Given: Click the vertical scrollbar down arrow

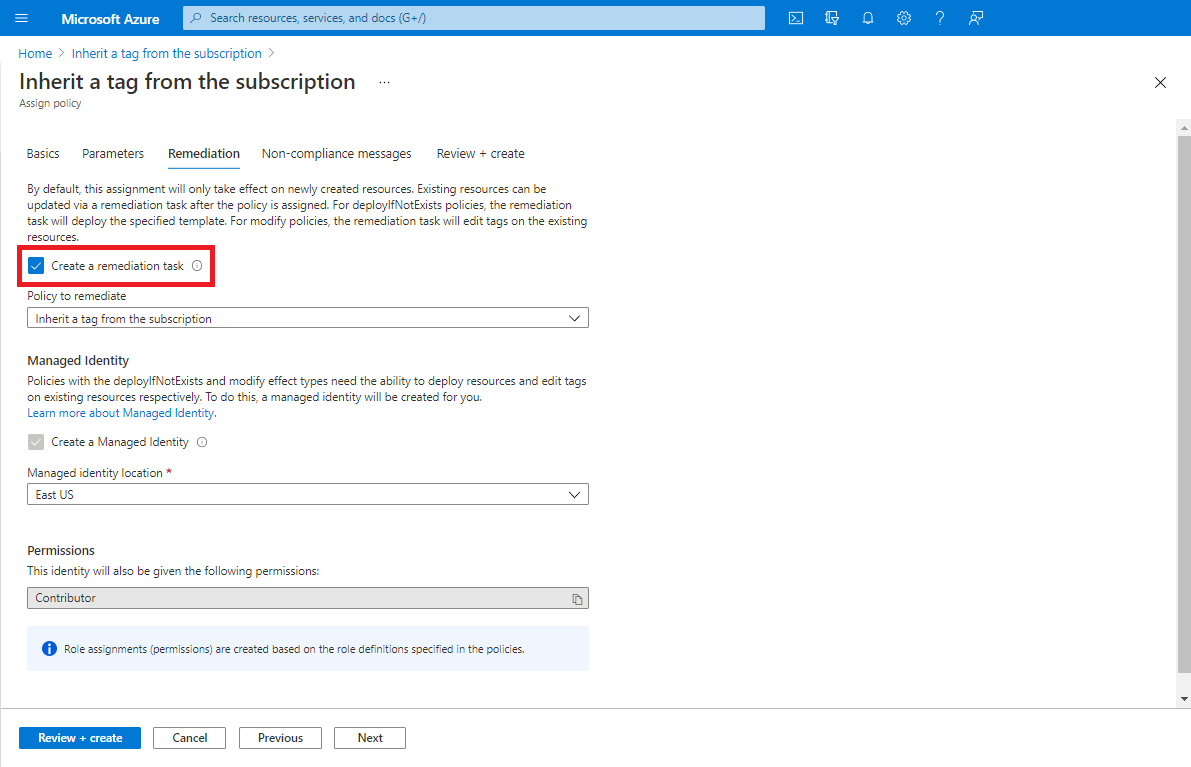Looking at the screenshot, I should [1184, 698].
